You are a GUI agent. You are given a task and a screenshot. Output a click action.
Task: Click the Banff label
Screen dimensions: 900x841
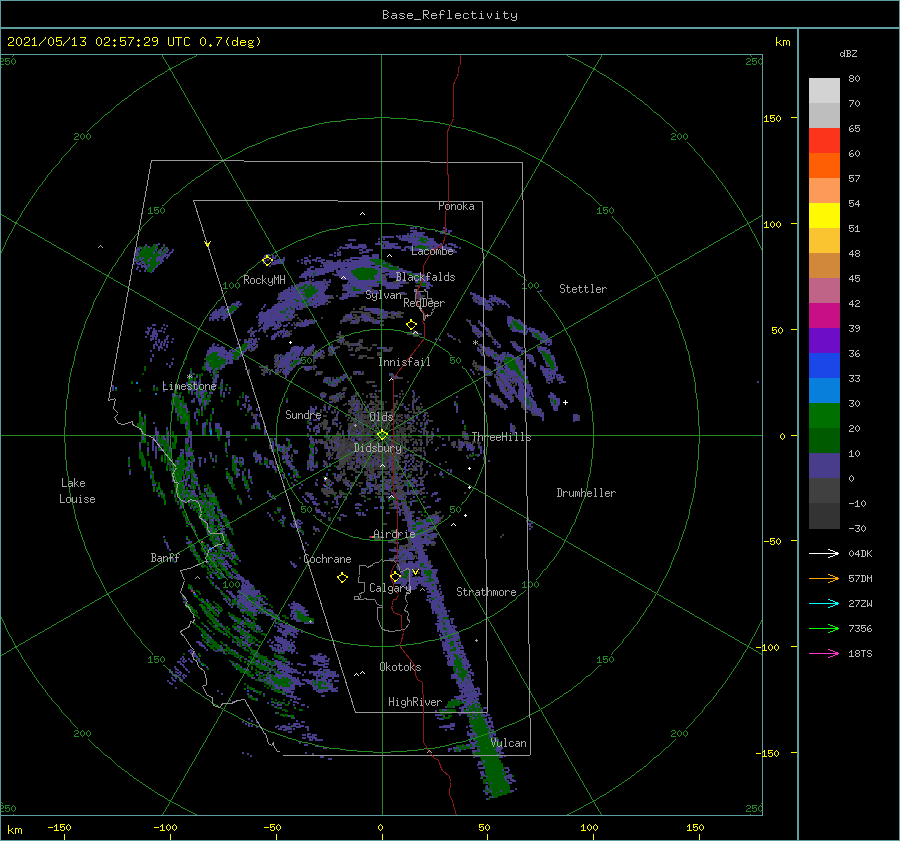[165, 557]
